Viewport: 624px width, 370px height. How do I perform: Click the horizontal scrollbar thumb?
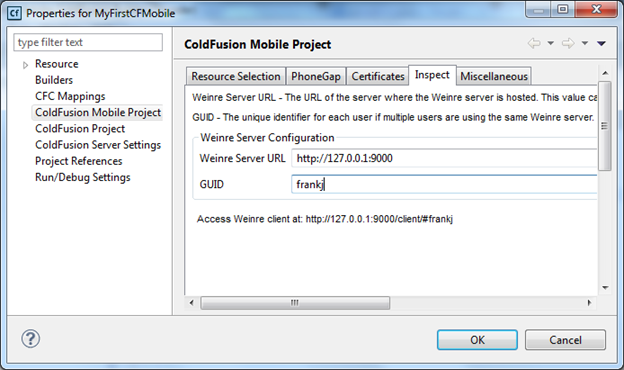[x=295, y=303]
